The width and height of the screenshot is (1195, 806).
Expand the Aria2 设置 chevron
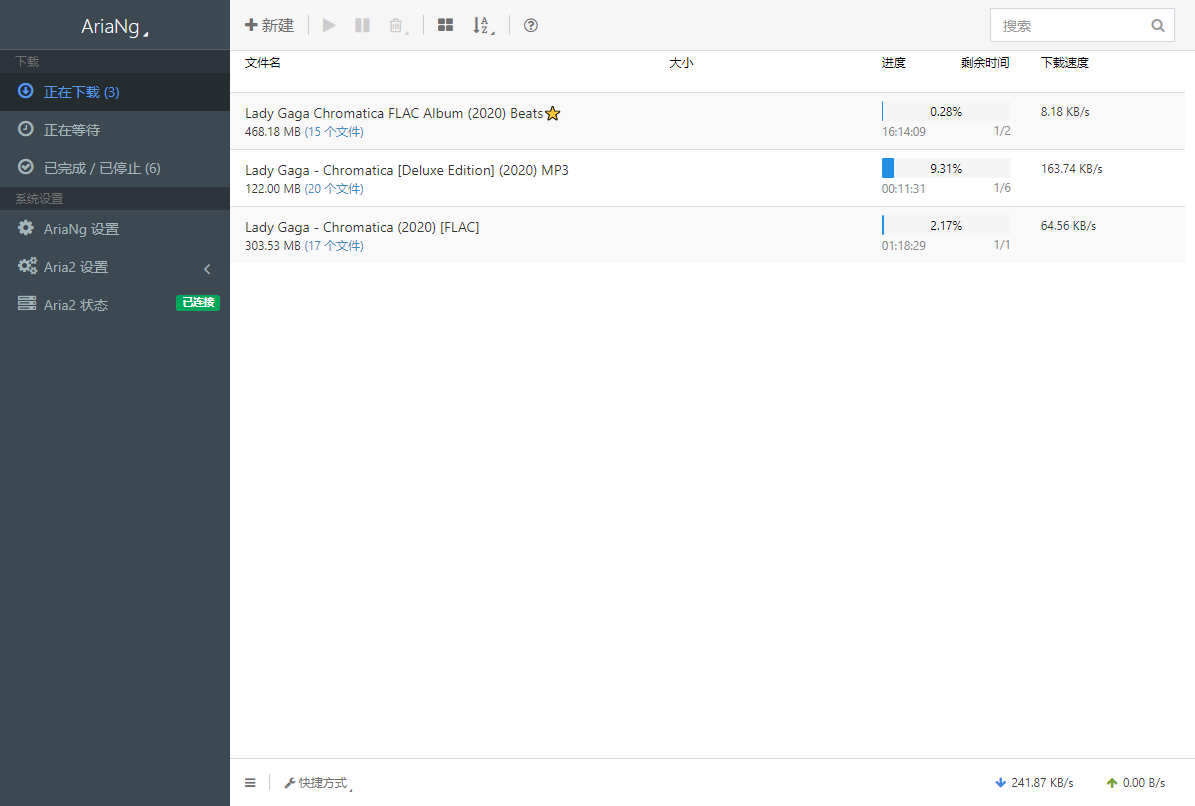pos(207,268)
